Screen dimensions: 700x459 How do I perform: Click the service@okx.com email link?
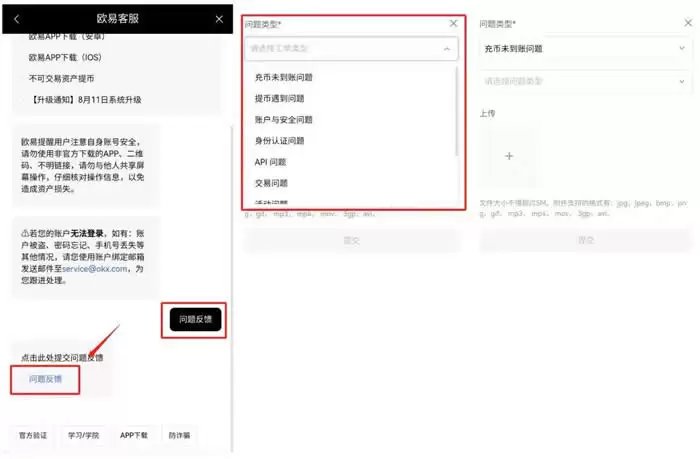click(95, 269)
